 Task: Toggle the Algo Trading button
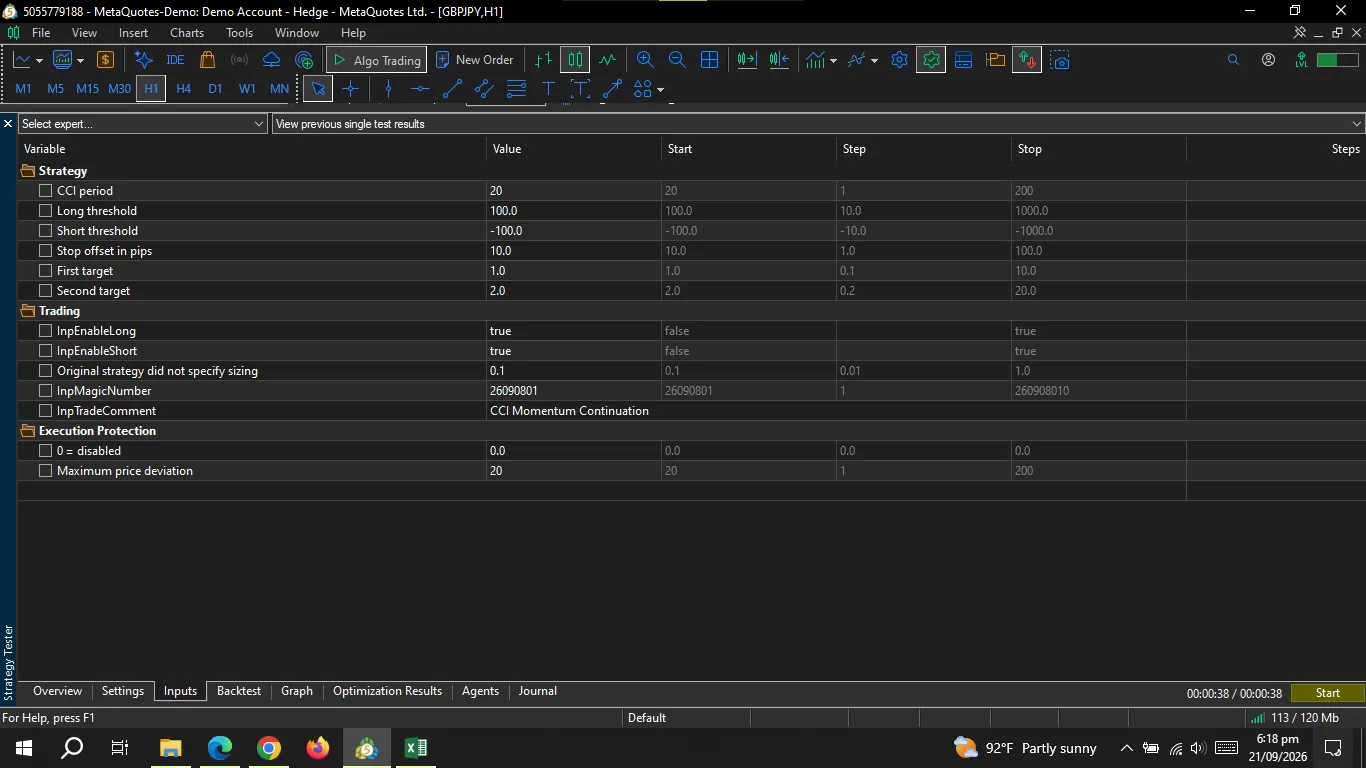[x=377, y=60]
